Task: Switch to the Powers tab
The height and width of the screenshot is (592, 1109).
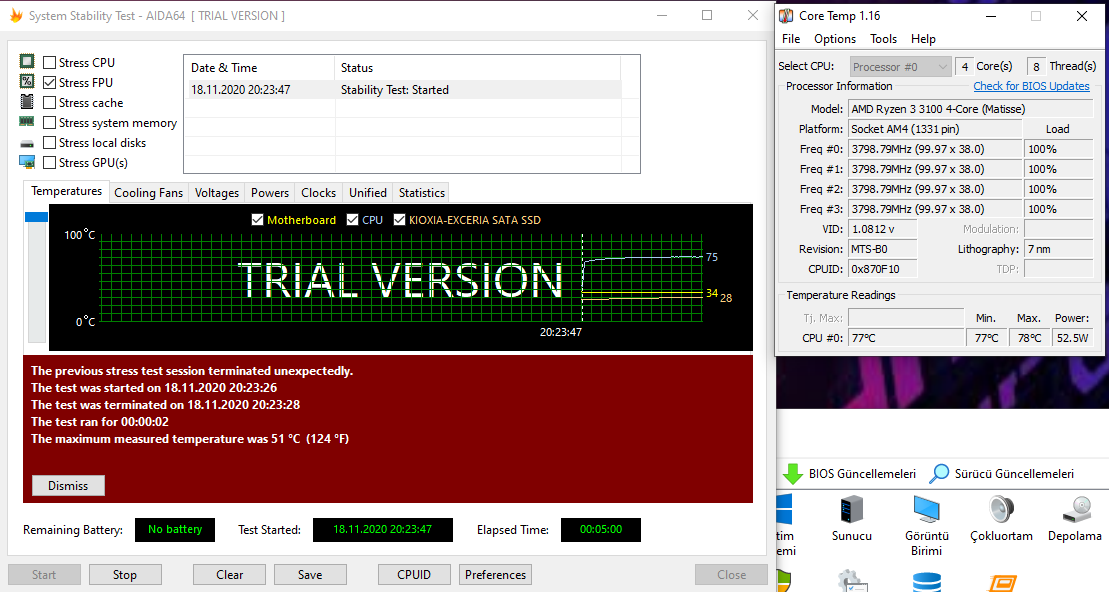Action: click(269, 192)
